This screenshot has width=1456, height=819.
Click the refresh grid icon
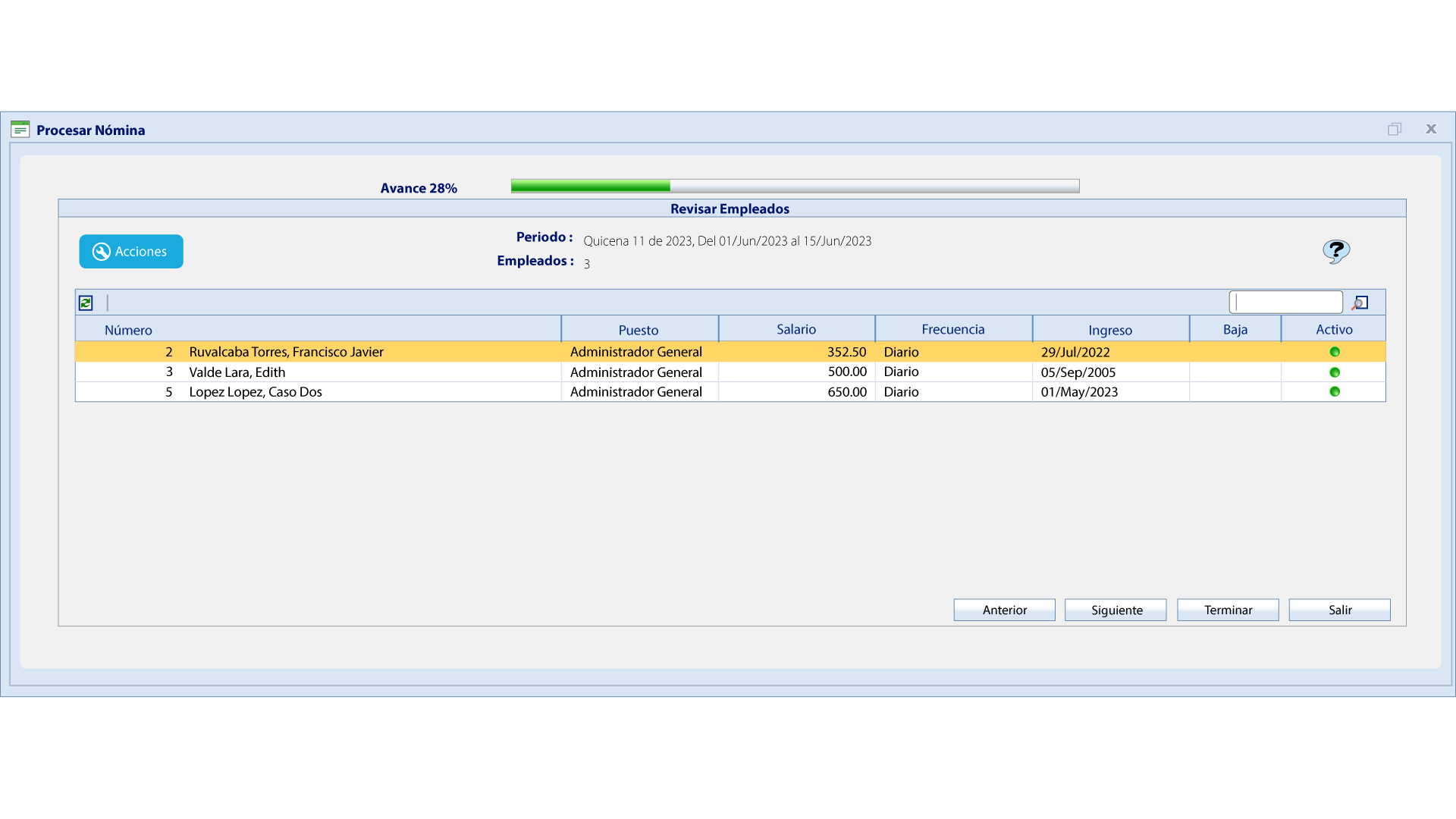(x=86, y=303)
